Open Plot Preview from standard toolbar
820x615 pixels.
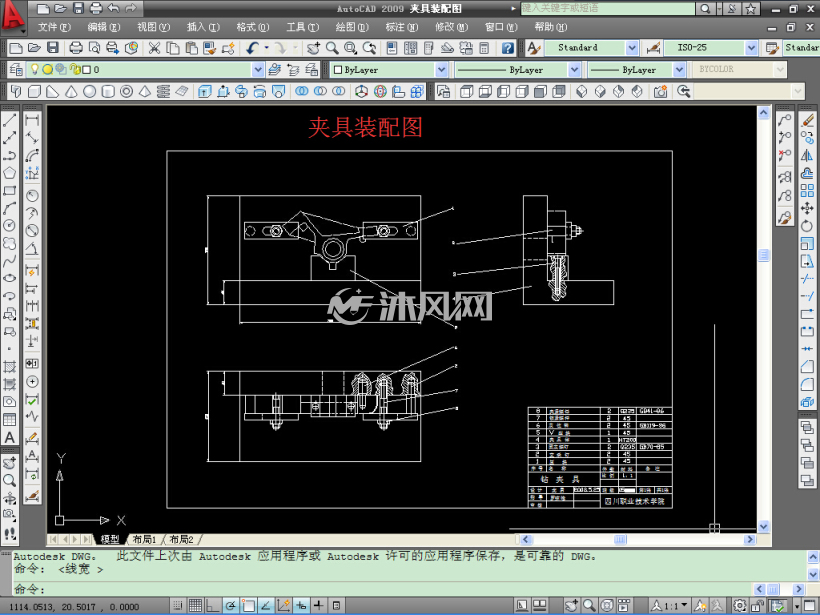point(94,48)
